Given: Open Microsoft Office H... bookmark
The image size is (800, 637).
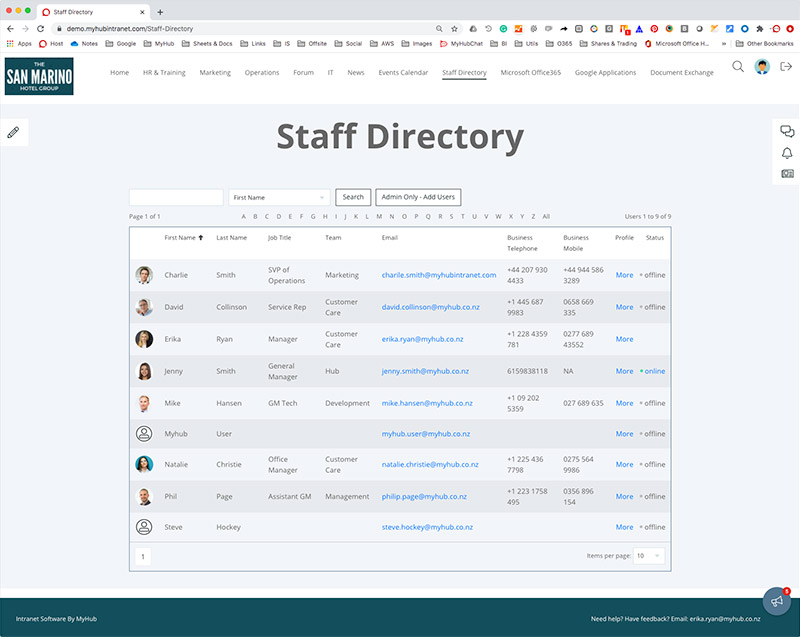Looking at the screenshot, I should [x=677, y=43].
